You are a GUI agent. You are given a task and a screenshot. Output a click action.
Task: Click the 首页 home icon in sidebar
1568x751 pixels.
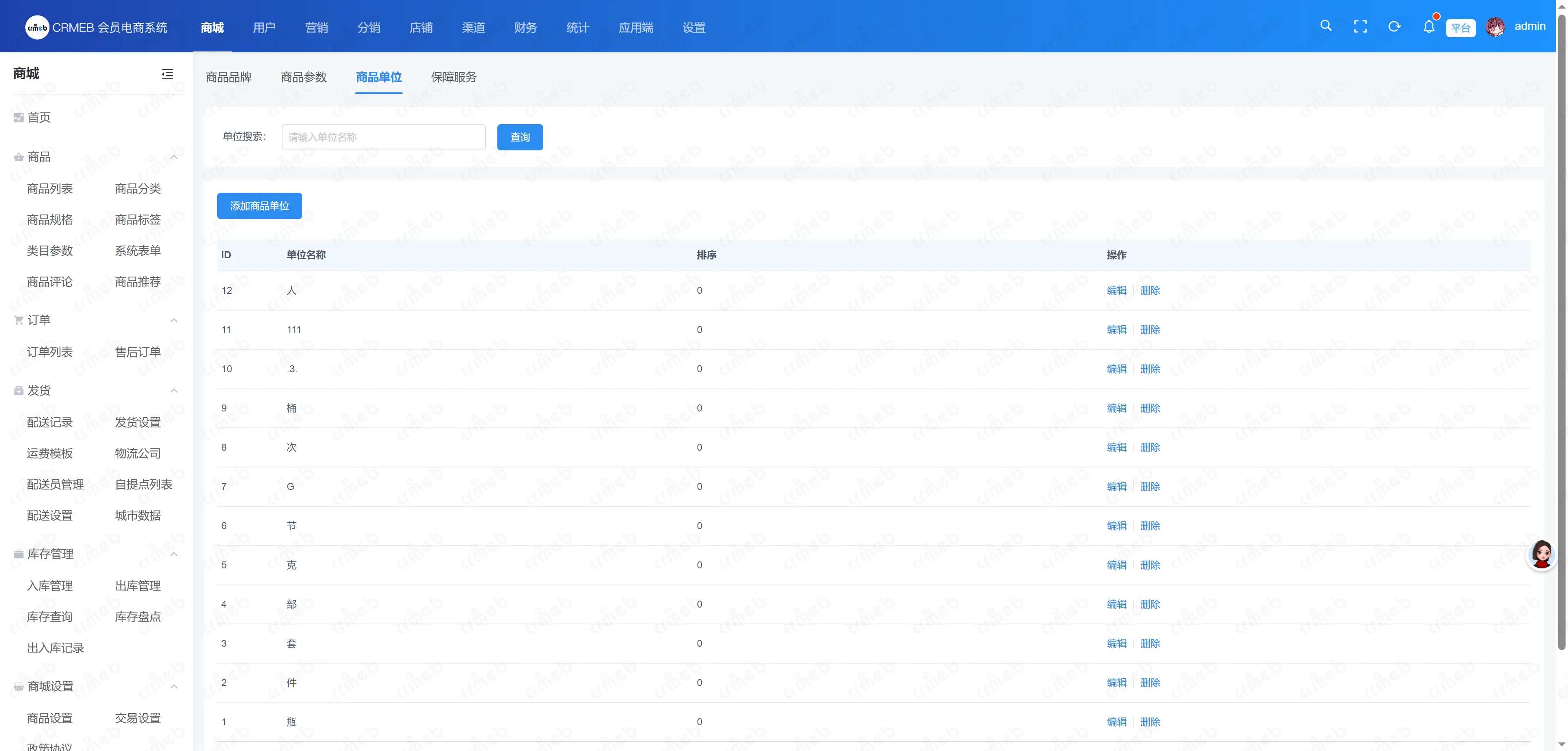tap(19, 118)
